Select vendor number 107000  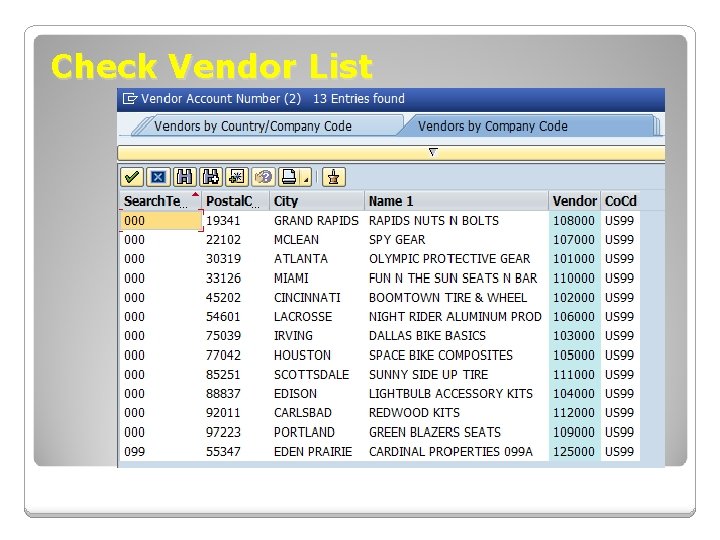(x=574, y=240)
